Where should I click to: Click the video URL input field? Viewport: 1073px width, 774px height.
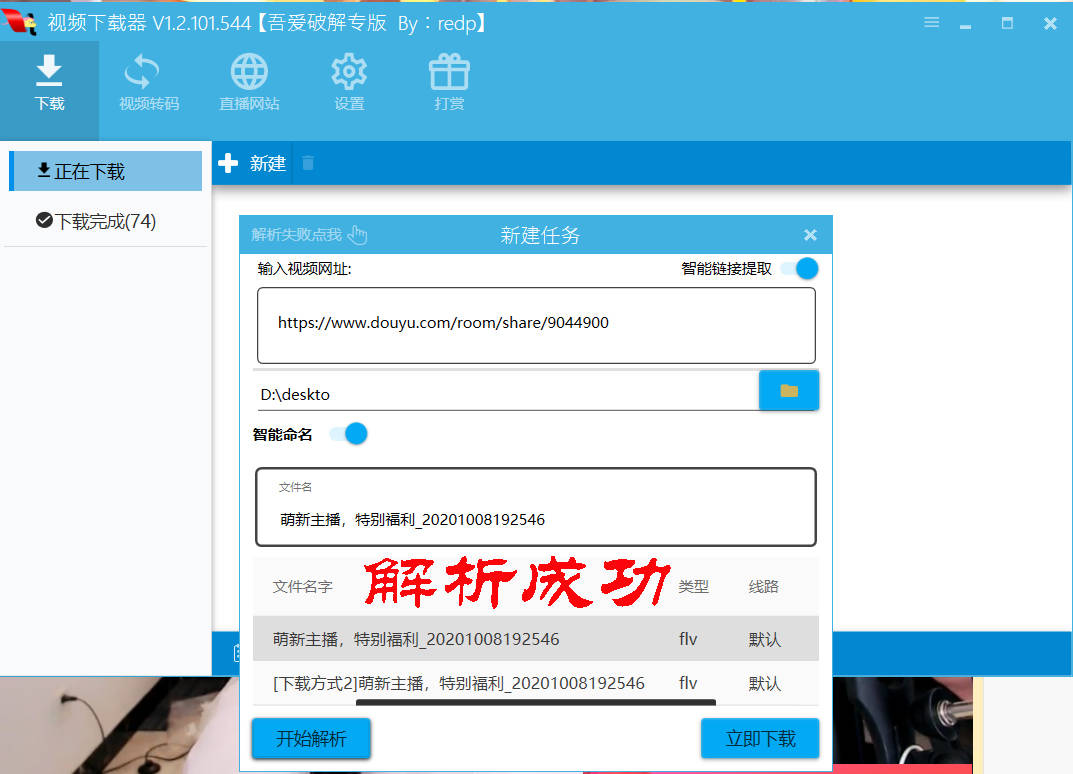(536, 325)
